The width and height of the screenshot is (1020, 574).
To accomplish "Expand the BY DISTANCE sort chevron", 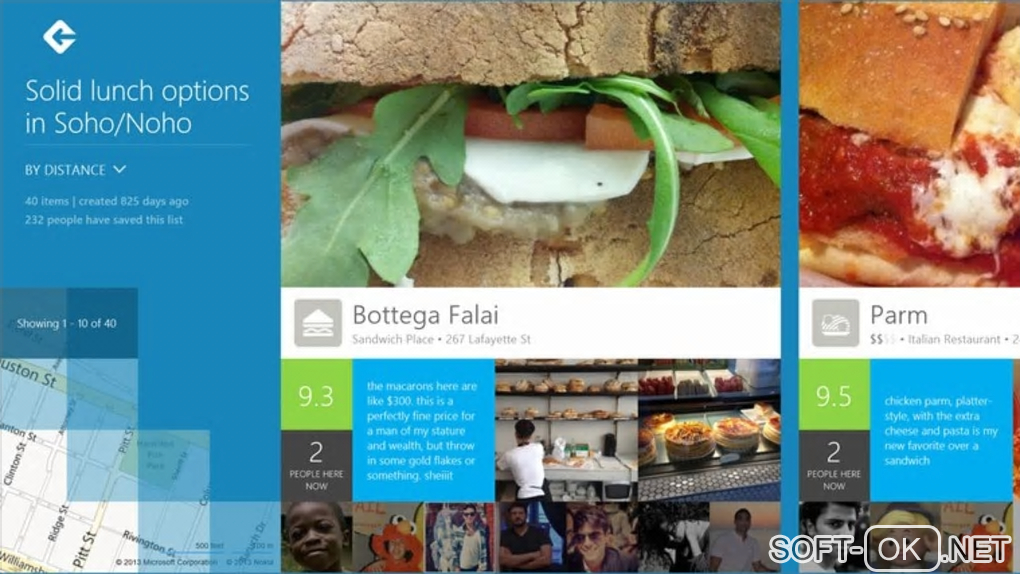I will [x=120, y=169].
